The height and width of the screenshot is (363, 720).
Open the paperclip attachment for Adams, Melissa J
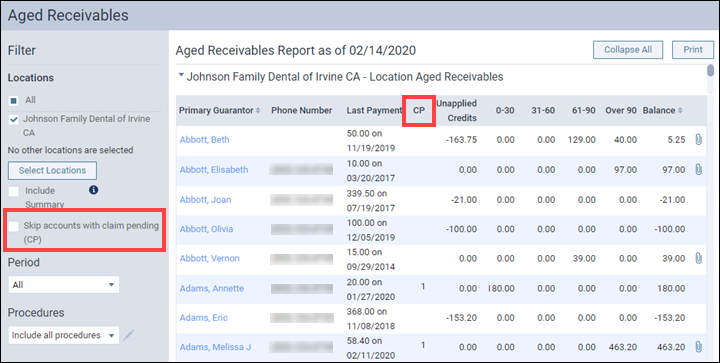tap(698, 347)
